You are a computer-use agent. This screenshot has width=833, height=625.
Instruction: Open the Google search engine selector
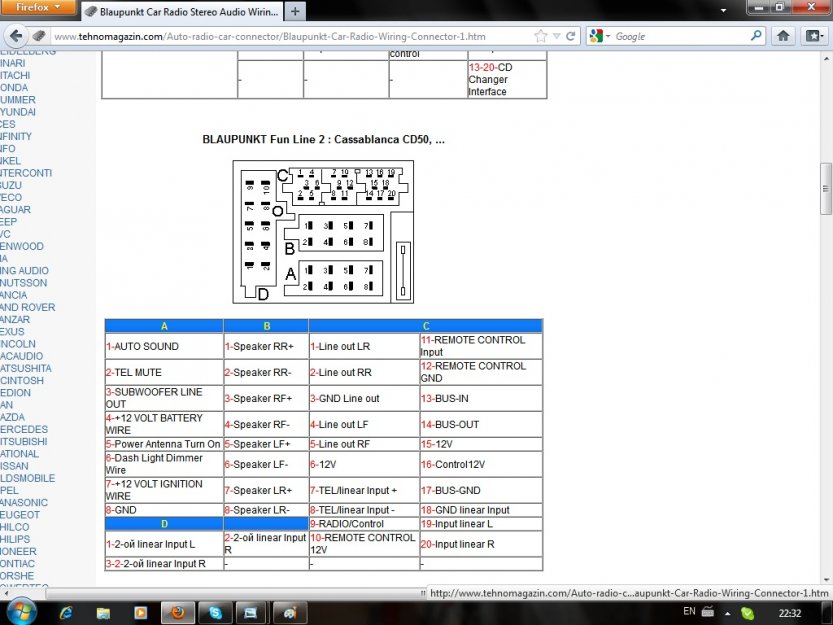pyautogui.click(x=598, y=36)
